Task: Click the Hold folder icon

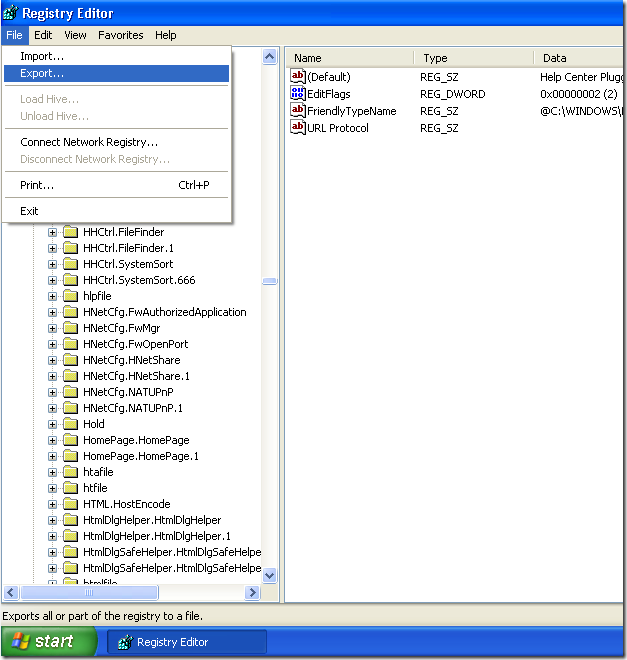Action: coord(70,424)
